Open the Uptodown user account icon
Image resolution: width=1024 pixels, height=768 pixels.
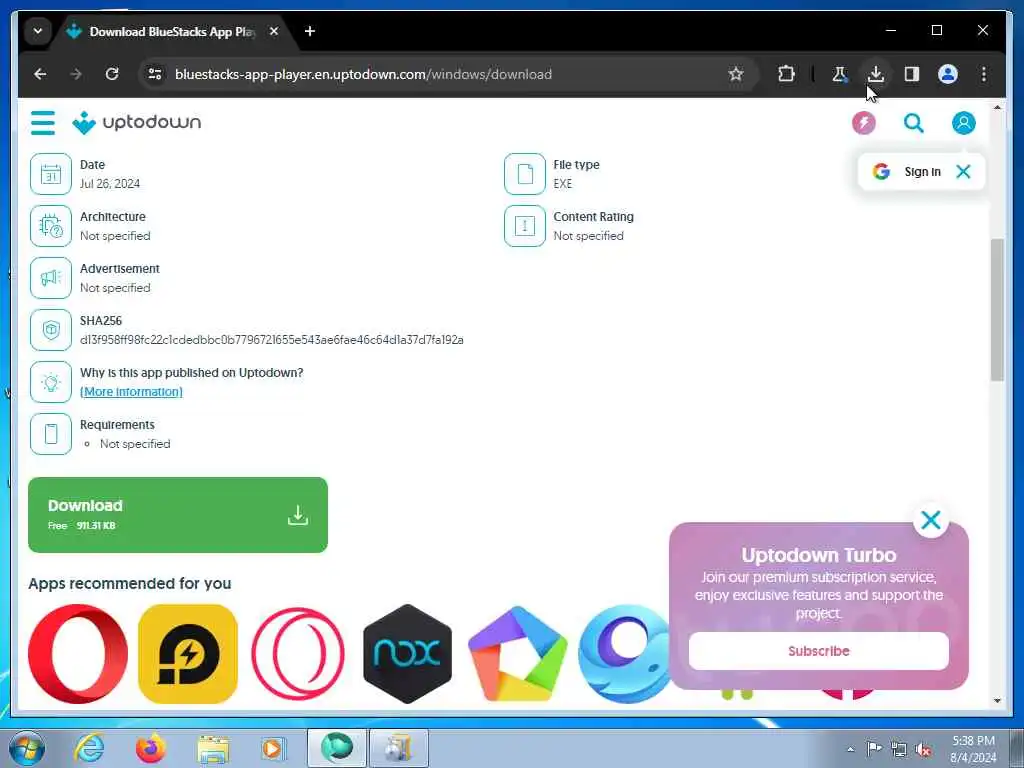click(963, 123)
